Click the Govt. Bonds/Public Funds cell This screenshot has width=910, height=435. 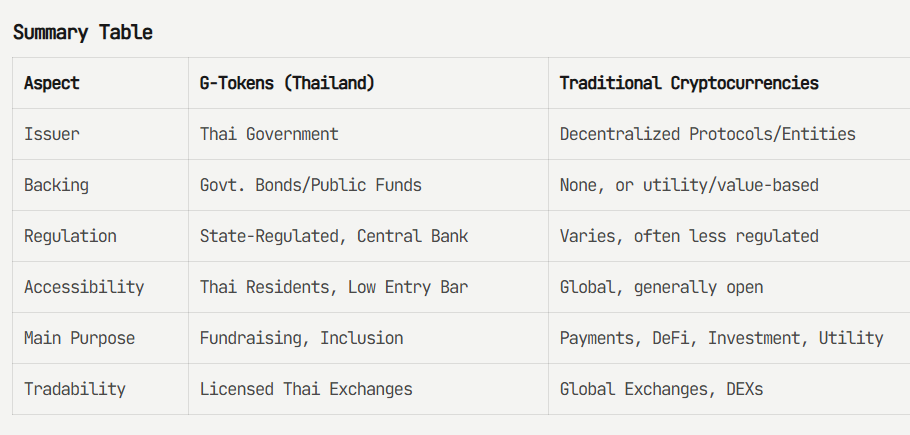point(310,185)
